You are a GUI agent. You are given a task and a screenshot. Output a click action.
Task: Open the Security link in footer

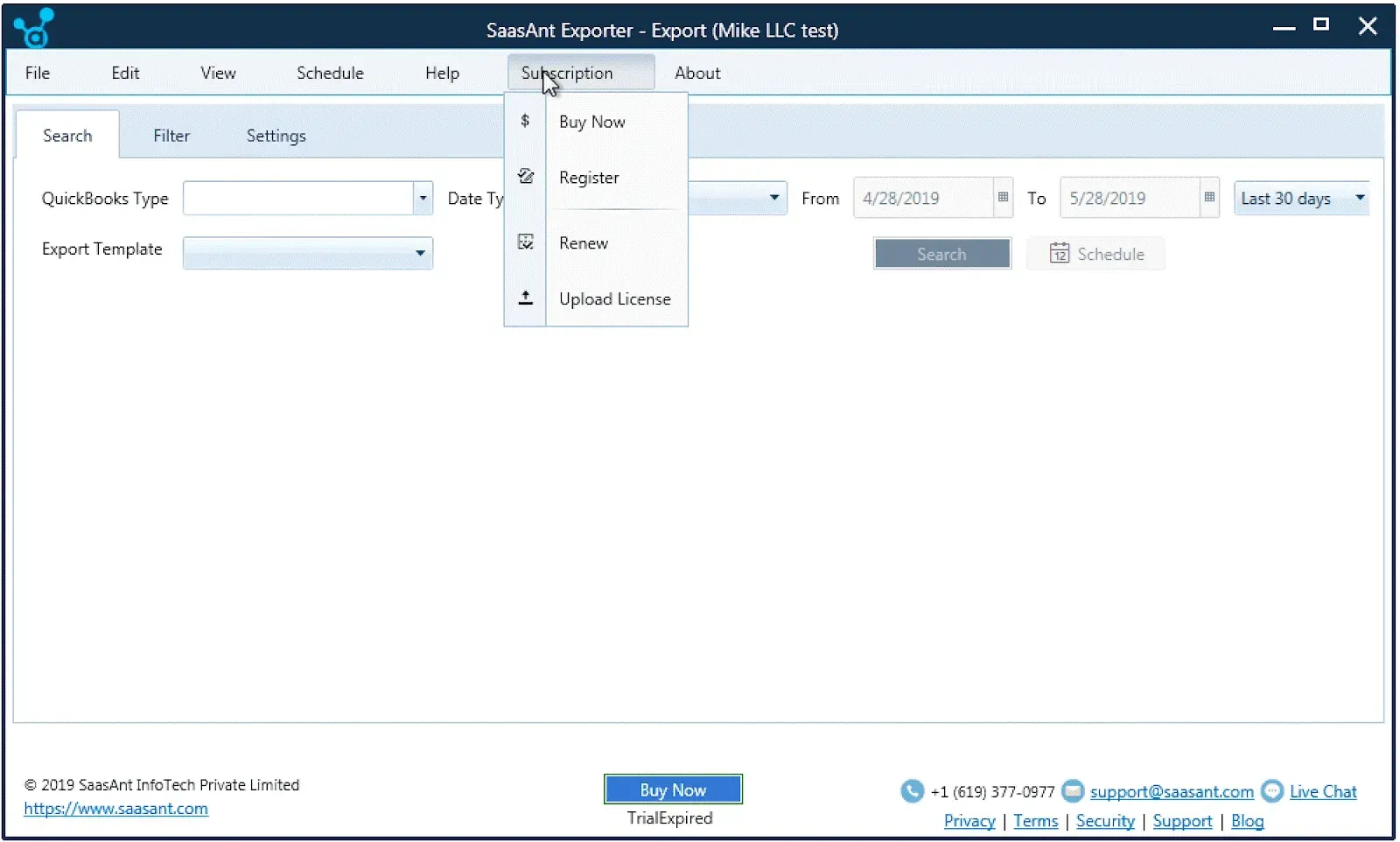(1105, 821)
